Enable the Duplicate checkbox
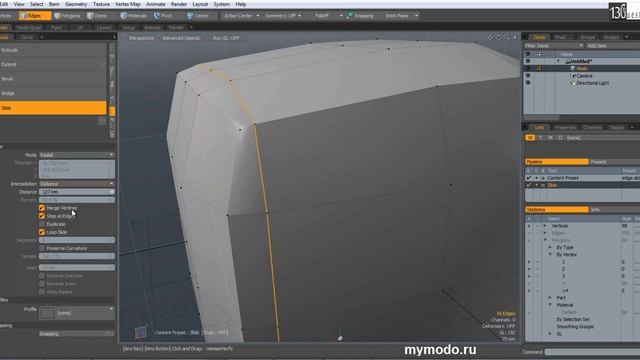640x360 pixels. click(42, 224)
